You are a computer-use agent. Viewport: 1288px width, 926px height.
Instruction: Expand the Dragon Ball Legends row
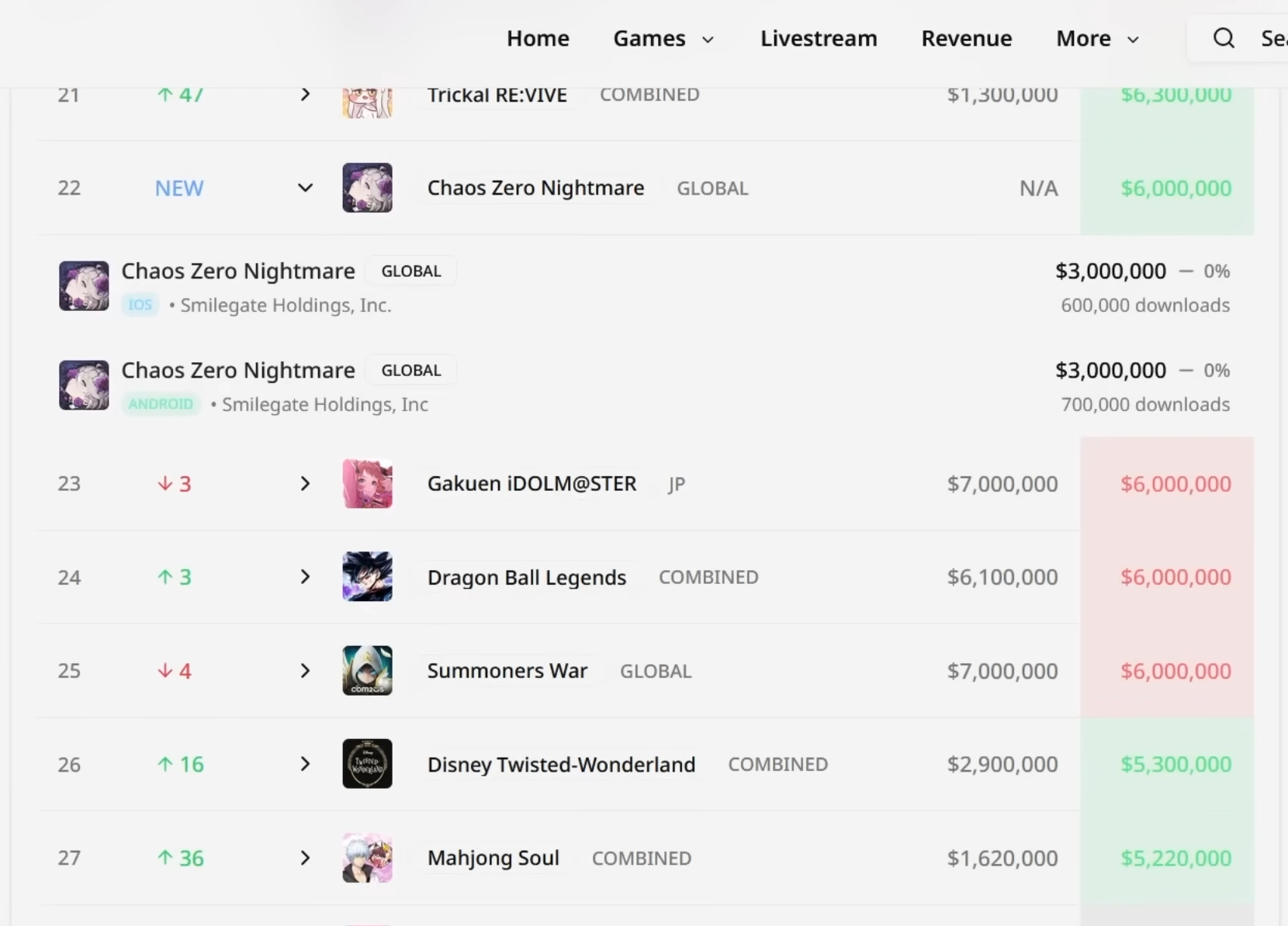tap(305, 577)
